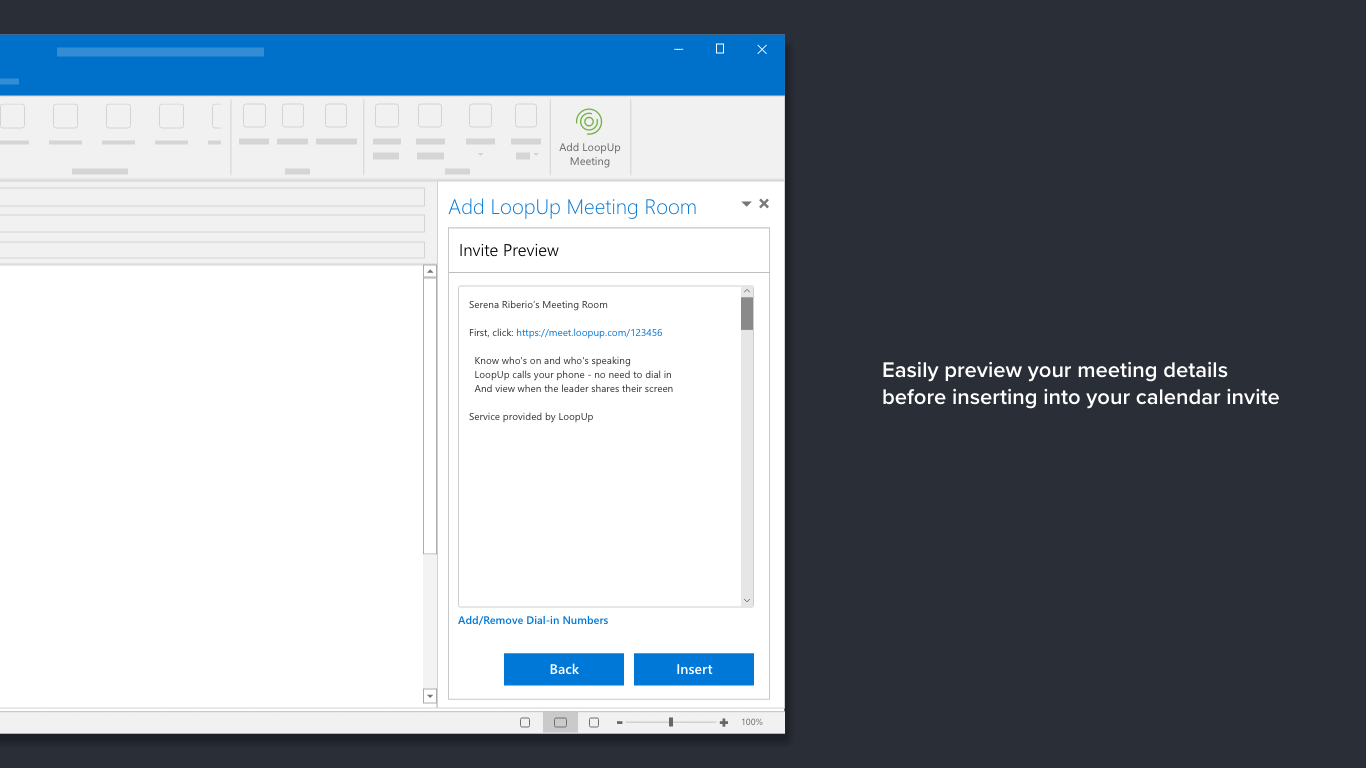Select the third view button in status bar
The width and height of the screenshot is (1366, 768).
pyautogui.click(x=594, y=722)
